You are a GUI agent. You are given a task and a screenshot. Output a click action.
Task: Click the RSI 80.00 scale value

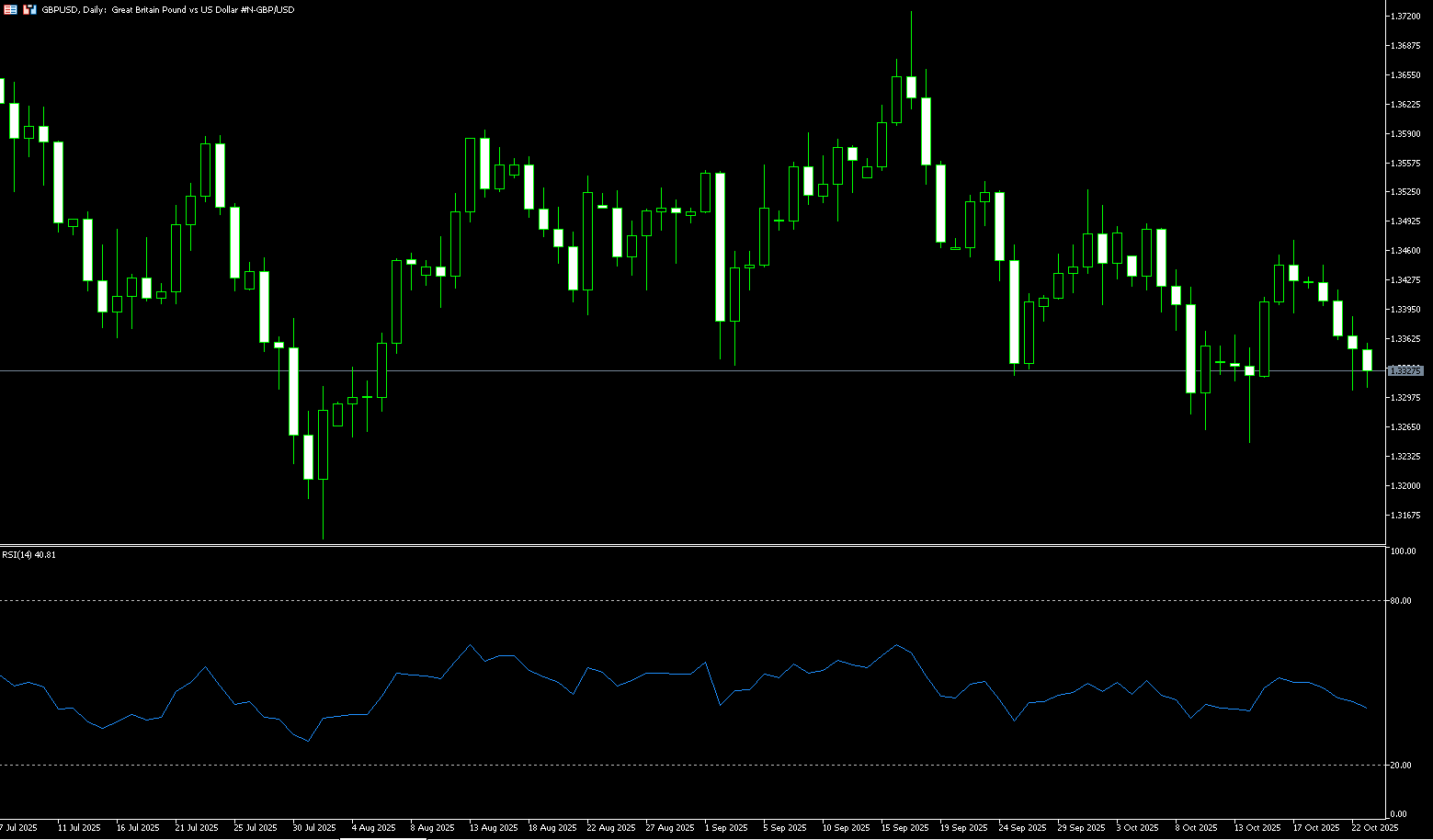point(1402,601)
